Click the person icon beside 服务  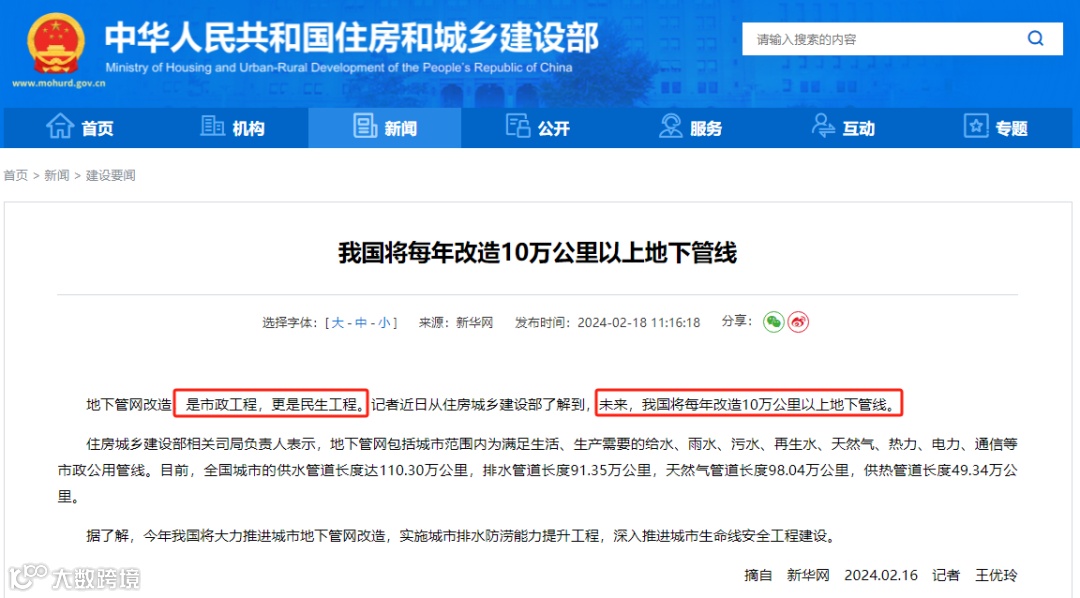670,126
